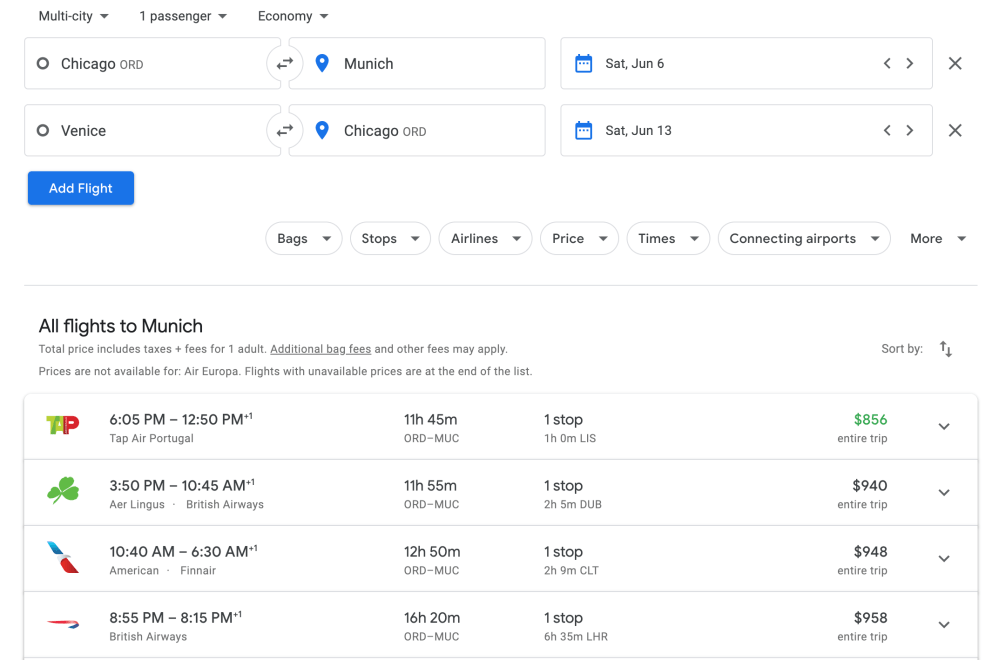The width and height of the screenshot is (999, 660).
Task: Open the Stops filter
Action: click(x=390, y=239)
